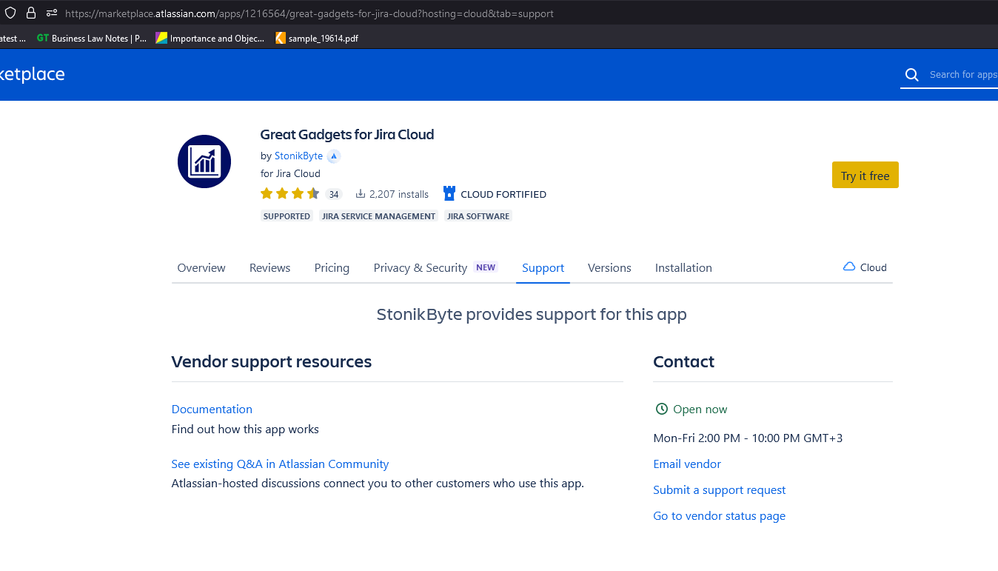
Task: Click the magnifier search icon
Action: pos(911,74)
